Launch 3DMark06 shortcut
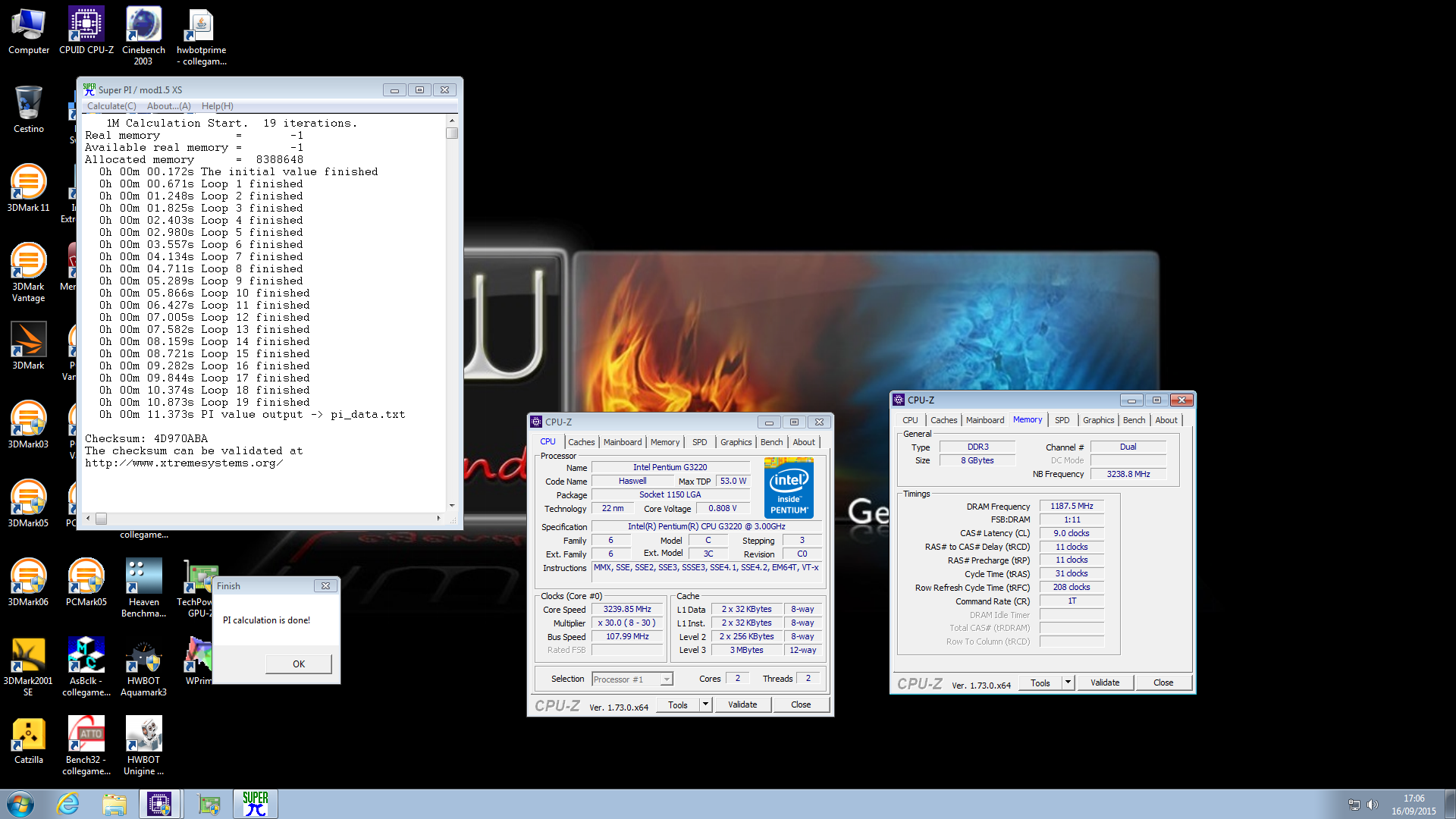This screenshot has height=819, width=1456. coord(29,583)
